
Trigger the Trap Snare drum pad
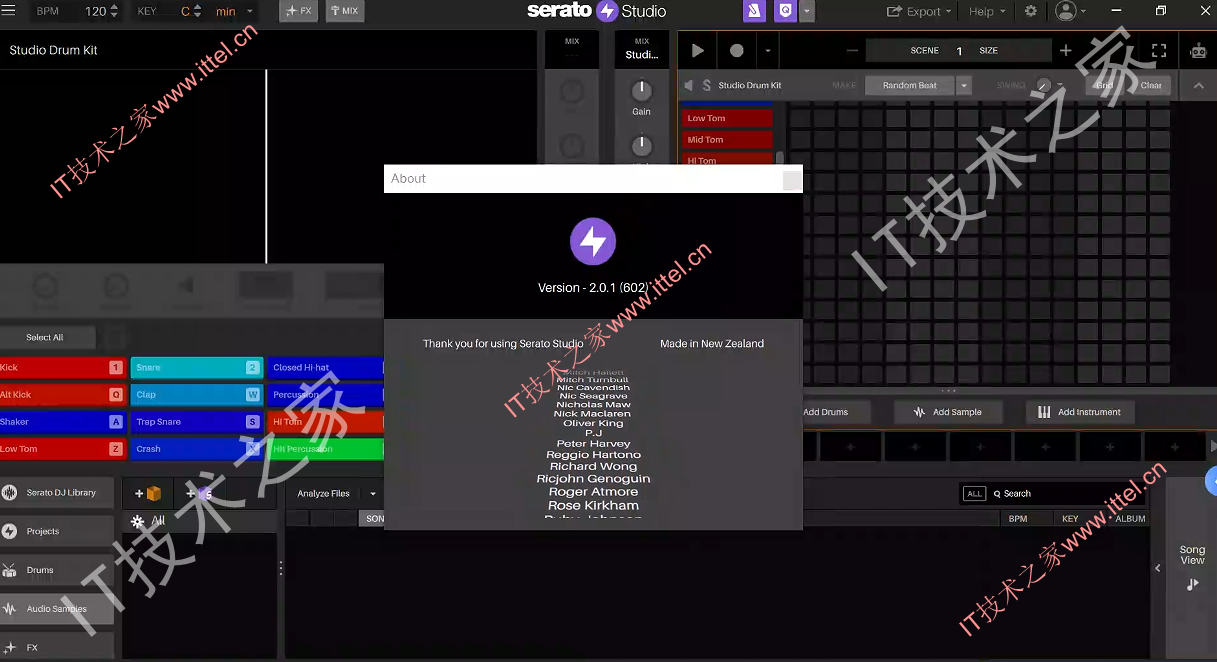pyautogui.click(x=197, y=421)
